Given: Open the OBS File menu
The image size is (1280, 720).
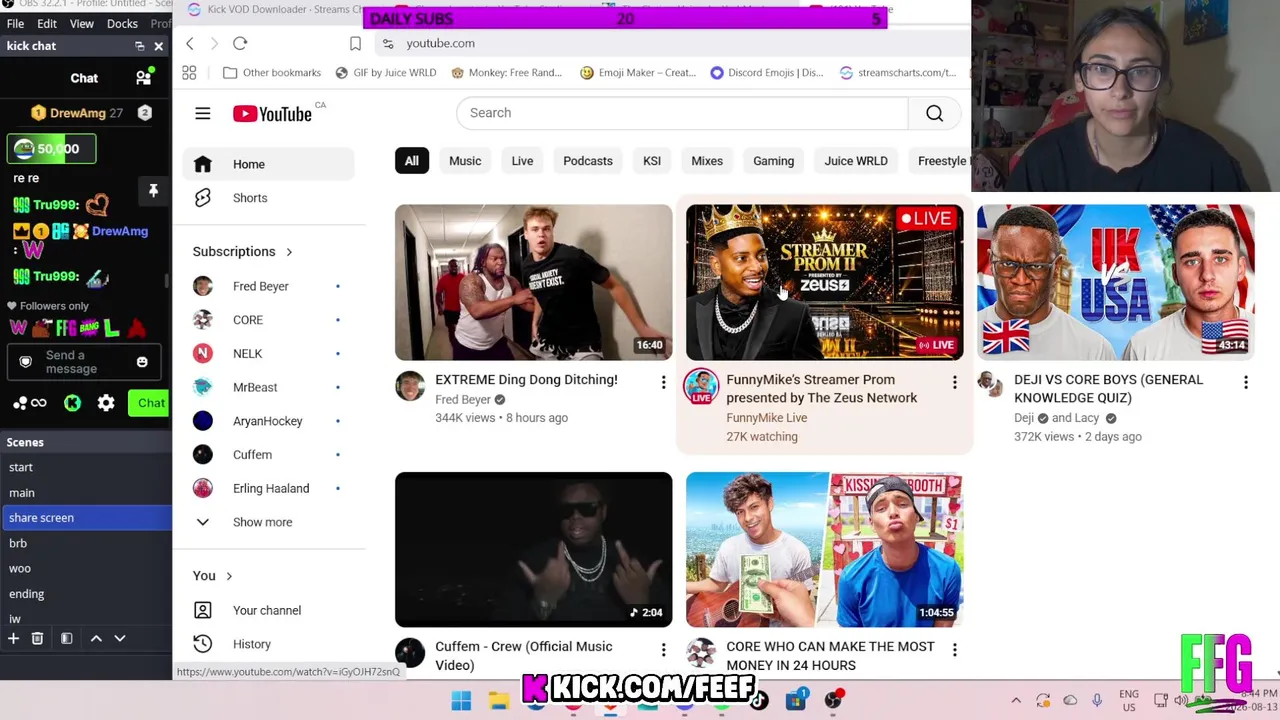Looking at the screenshot, I should [15, 23].
